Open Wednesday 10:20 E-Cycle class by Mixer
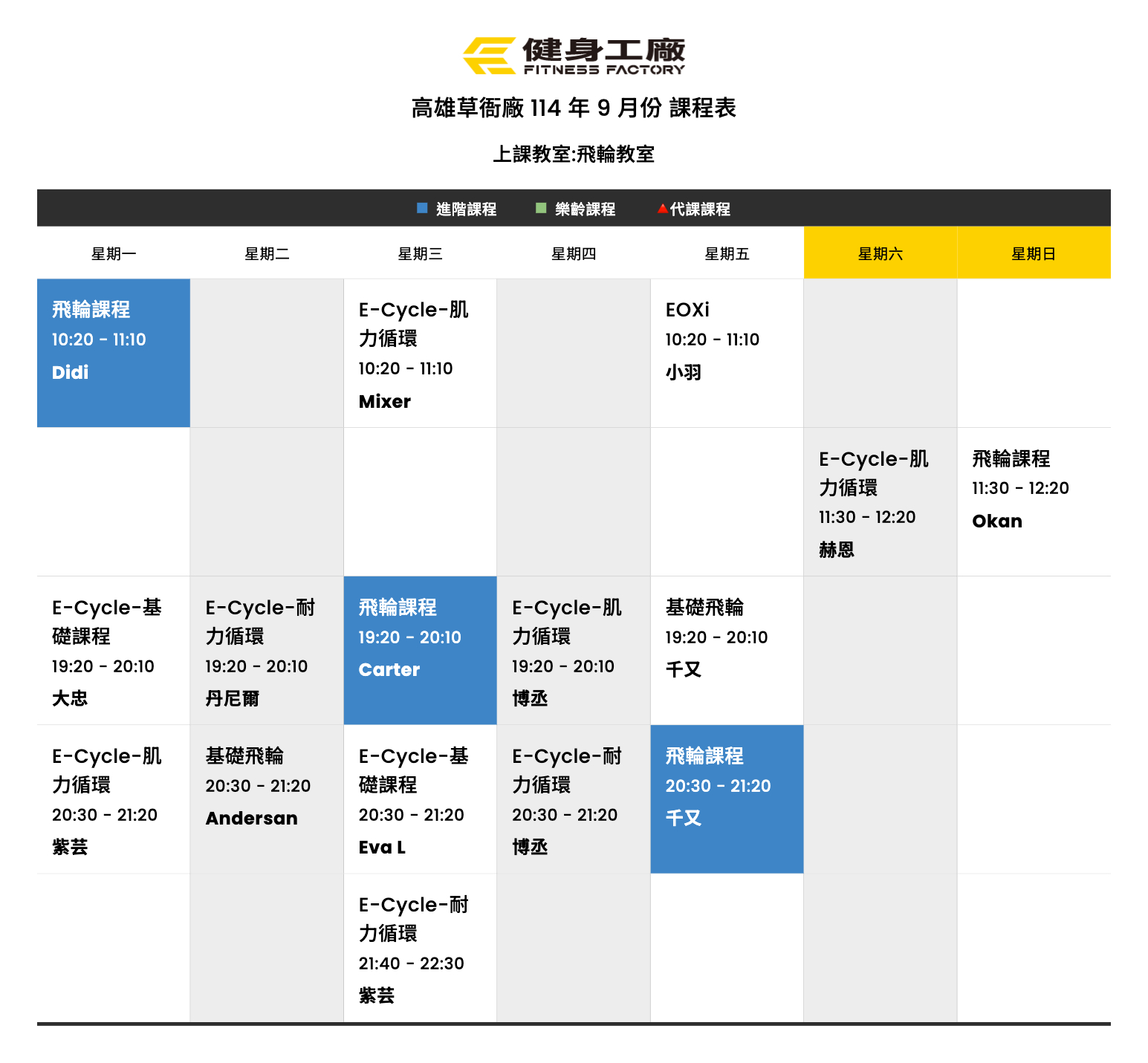 pos(421,354)
